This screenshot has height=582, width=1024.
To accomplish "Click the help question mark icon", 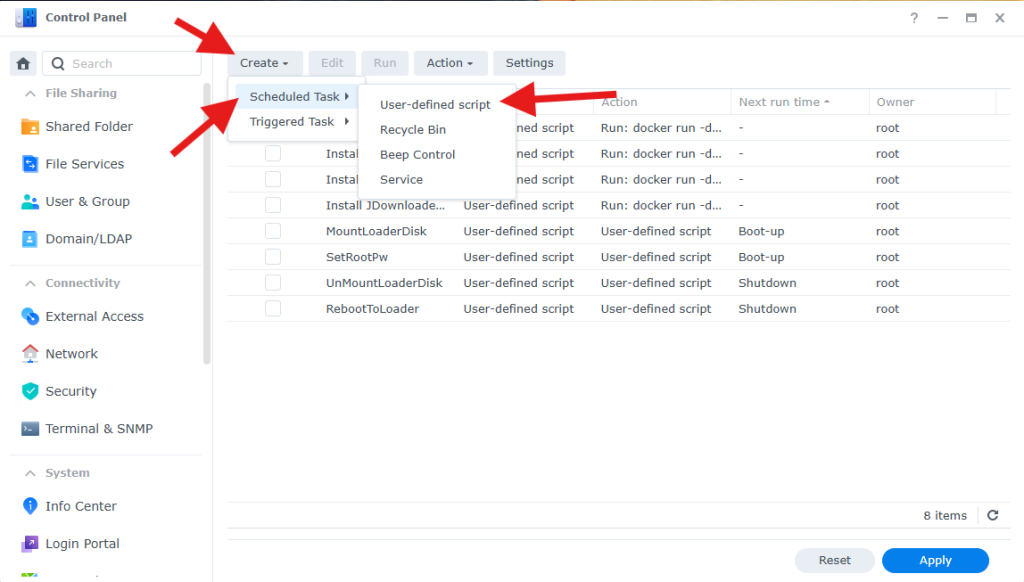I will [x=914, y=18].
